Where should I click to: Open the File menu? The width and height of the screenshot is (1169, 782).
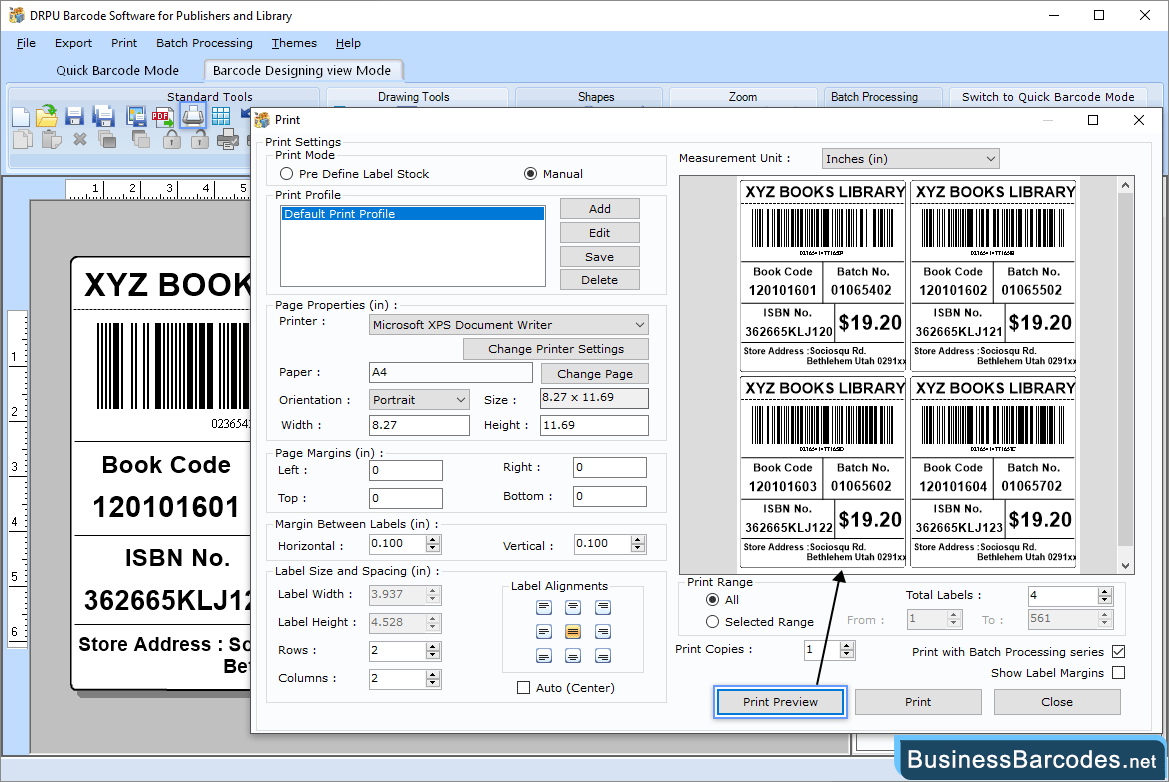(x=26, y=43)
